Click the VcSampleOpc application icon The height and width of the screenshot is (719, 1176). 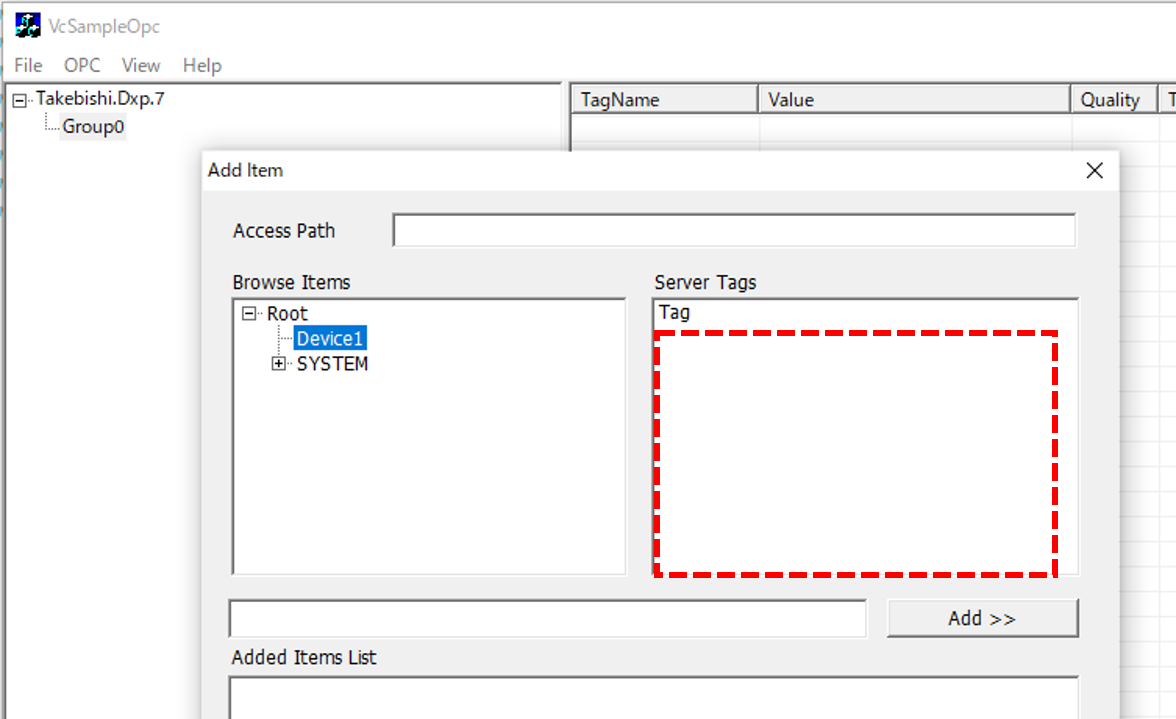pos(27,26)
